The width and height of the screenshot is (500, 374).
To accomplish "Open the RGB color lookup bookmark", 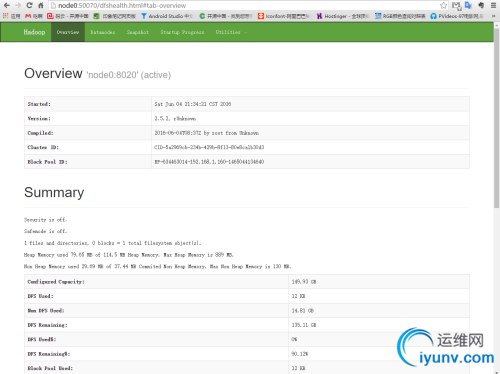I will pos(400,16).
